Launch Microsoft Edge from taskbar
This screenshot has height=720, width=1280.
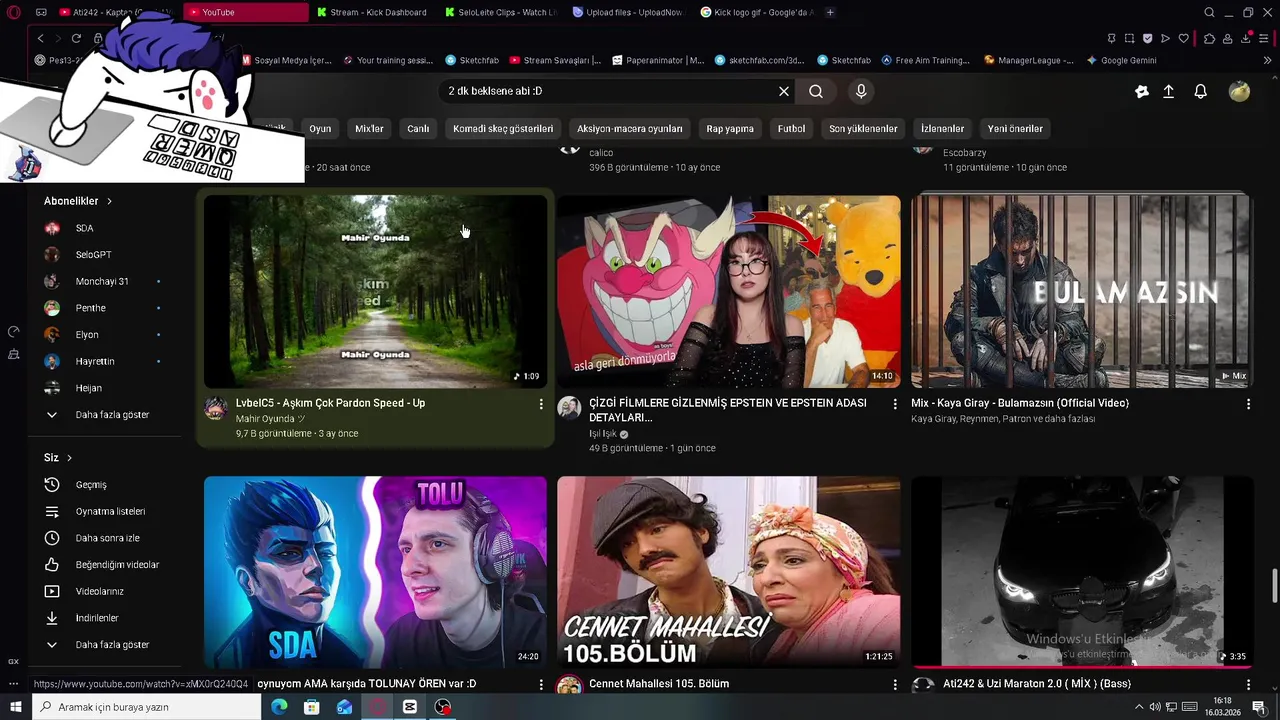coord(279,707)
